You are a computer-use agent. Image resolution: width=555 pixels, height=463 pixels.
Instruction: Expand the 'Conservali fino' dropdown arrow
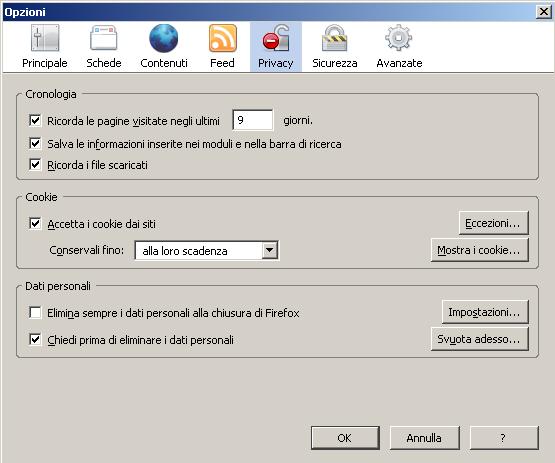[270, 250]
